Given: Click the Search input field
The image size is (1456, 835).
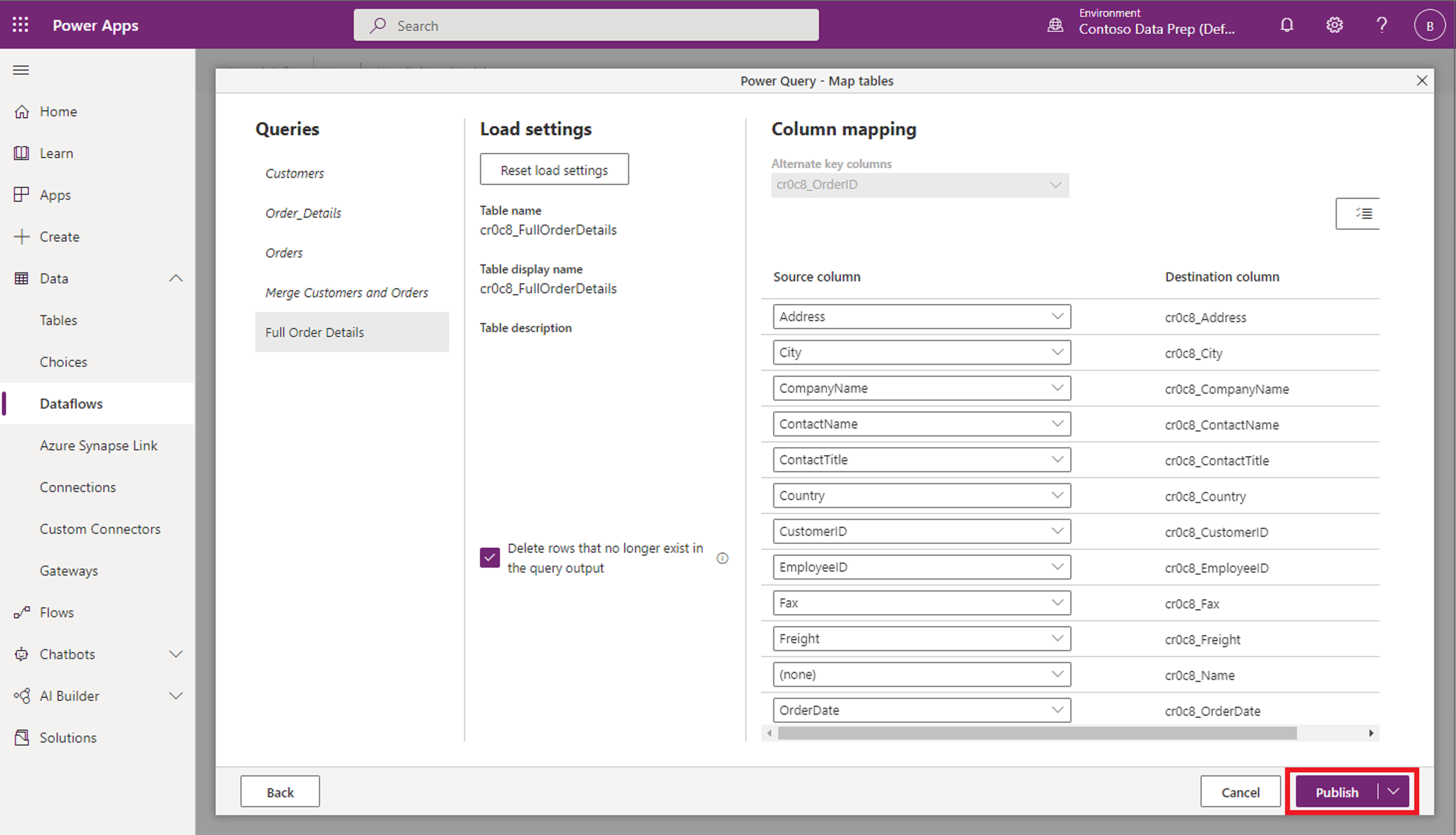Looking at the screenshot, I should tap(586, 25).
